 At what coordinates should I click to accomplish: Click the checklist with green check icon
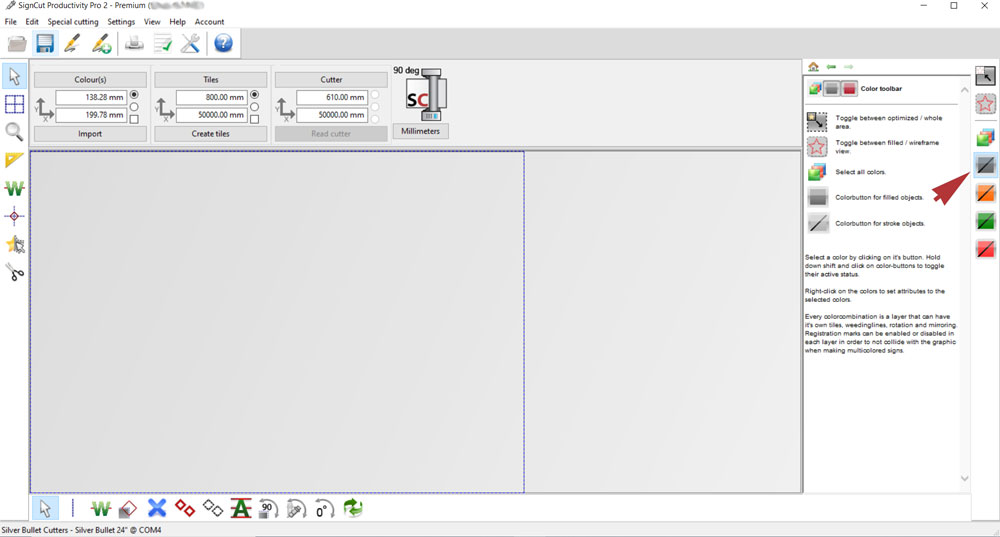[x=163, y=44]
